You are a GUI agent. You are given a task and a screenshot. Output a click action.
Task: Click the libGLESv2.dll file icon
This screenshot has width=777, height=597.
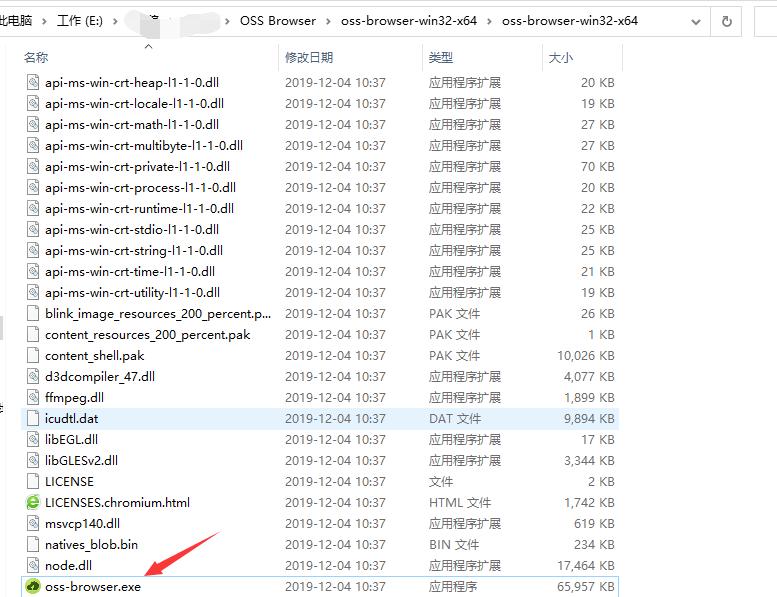(x=33, y=460)
